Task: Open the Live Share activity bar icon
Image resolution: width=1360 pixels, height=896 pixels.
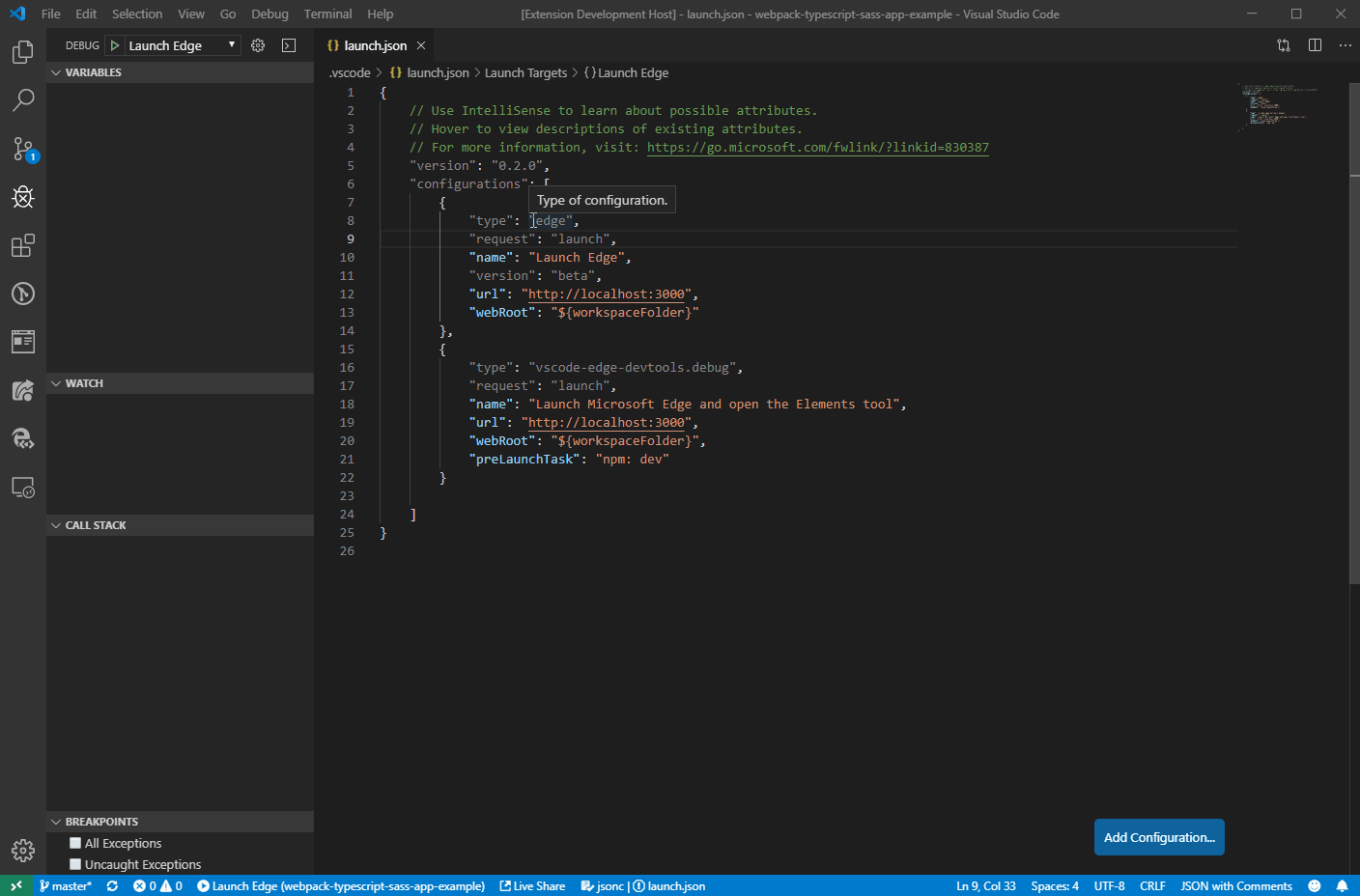Action: pos(22,390)
